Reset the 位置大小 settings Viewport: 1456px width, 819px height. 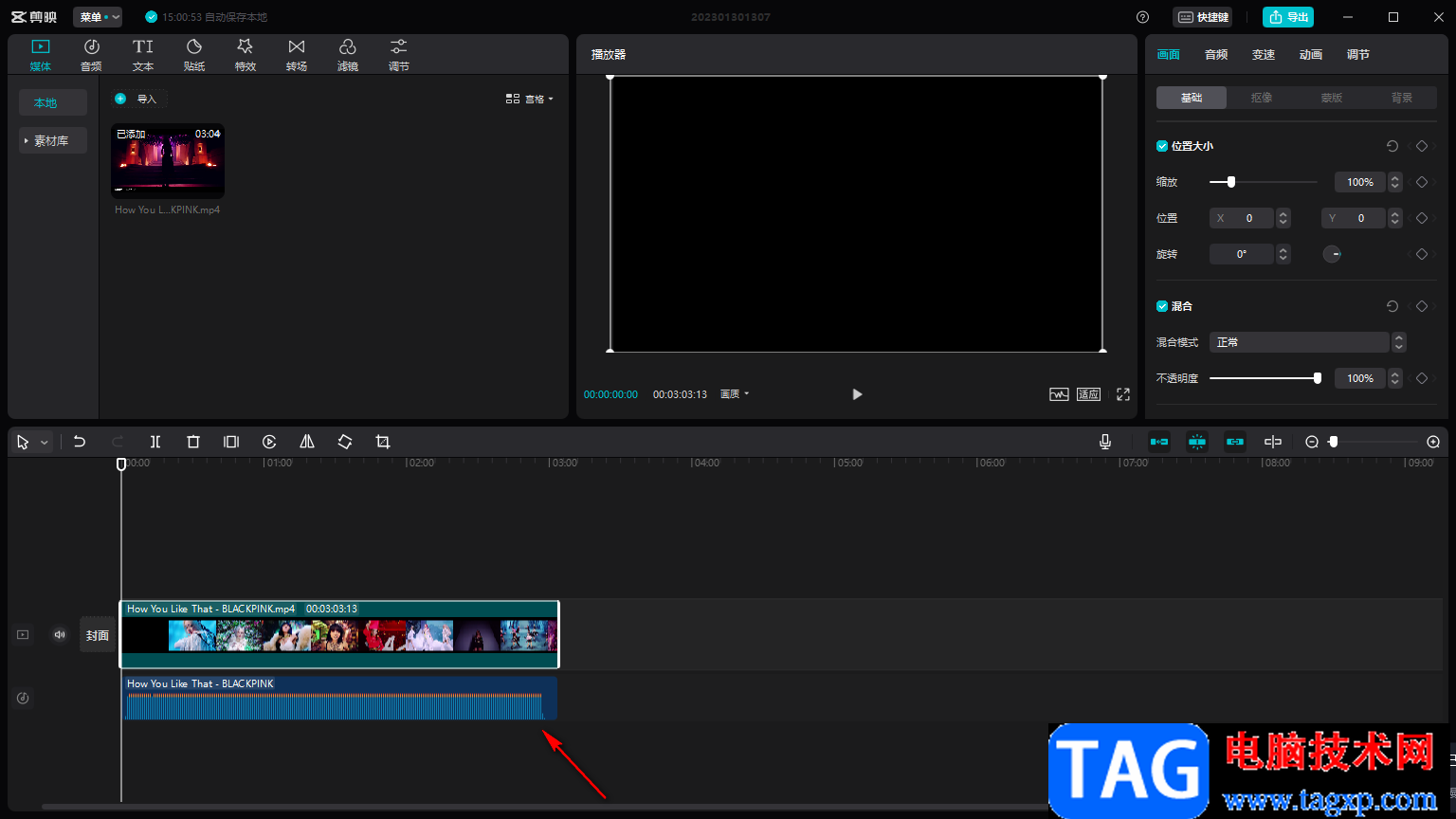coord(1392,146)
